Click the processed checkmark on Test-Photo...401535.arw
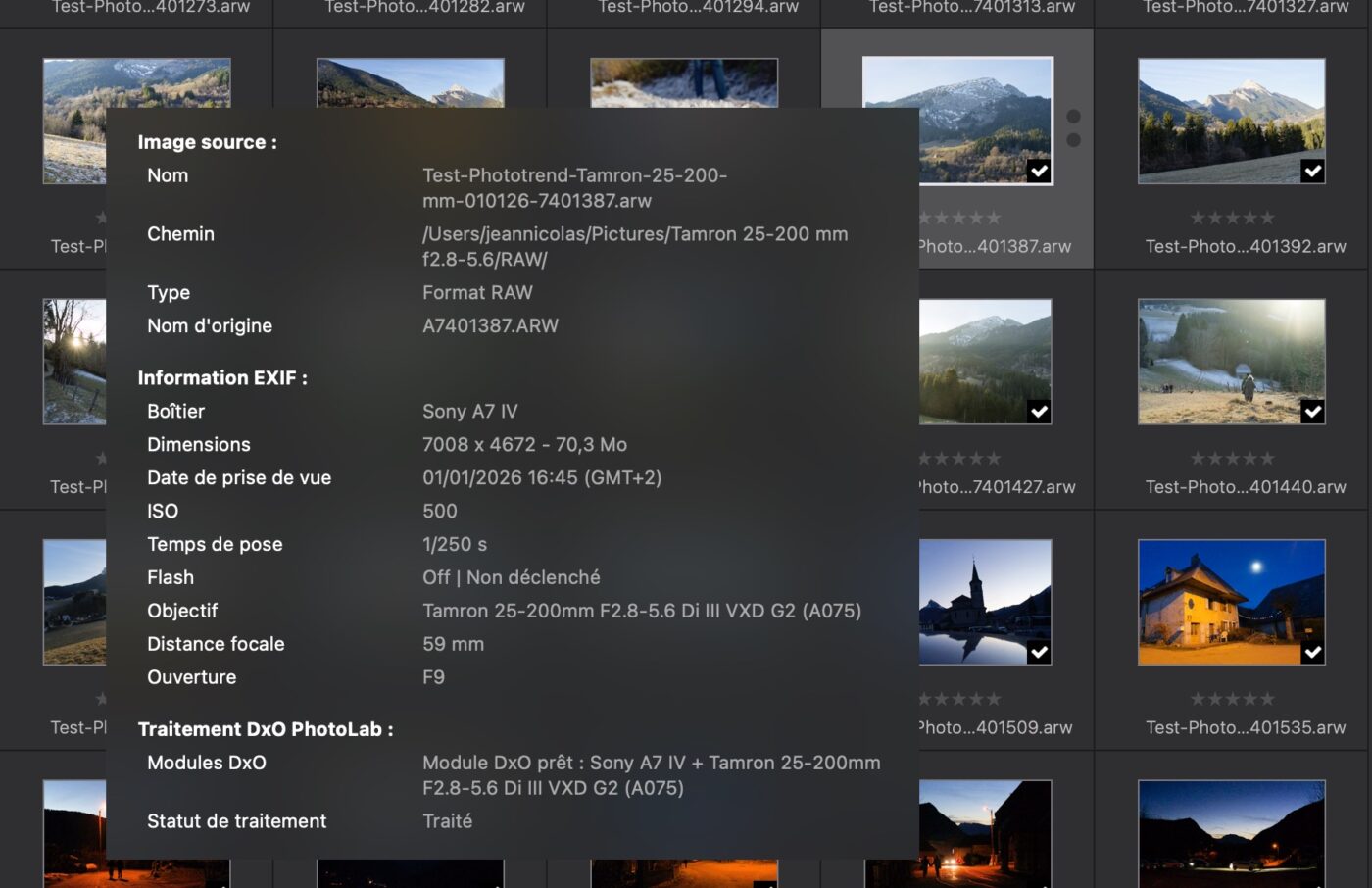 [1312, 653]
